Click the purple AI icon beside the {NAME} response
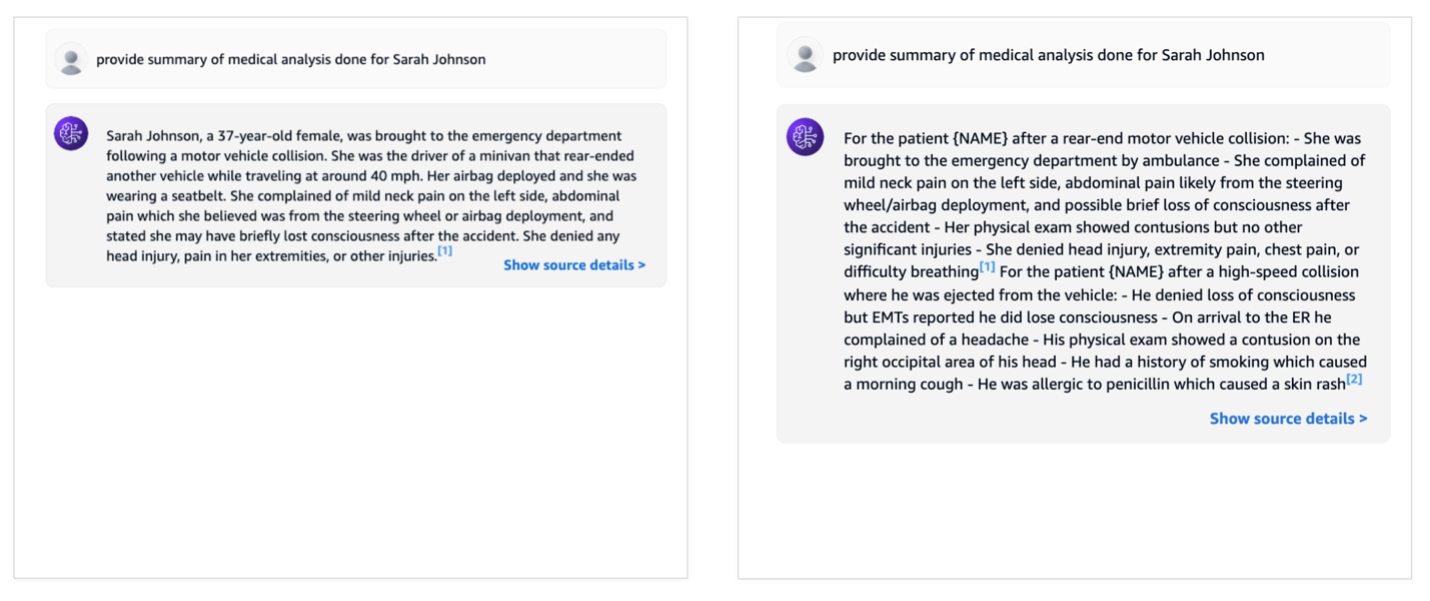Screen dimensions: 1430x601 point(805,137)
